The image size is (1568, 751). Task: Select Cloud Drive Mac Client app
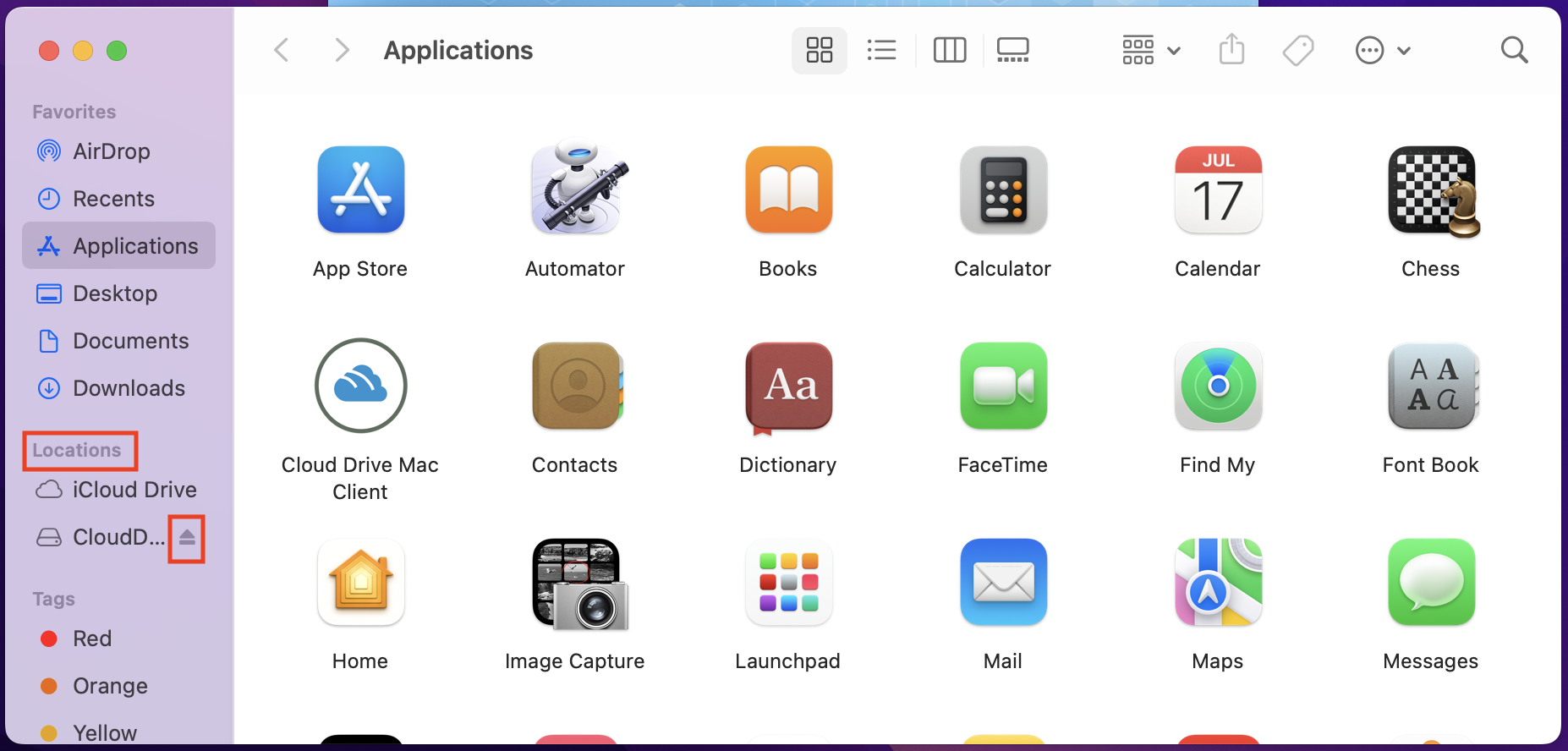click(361, 386)
